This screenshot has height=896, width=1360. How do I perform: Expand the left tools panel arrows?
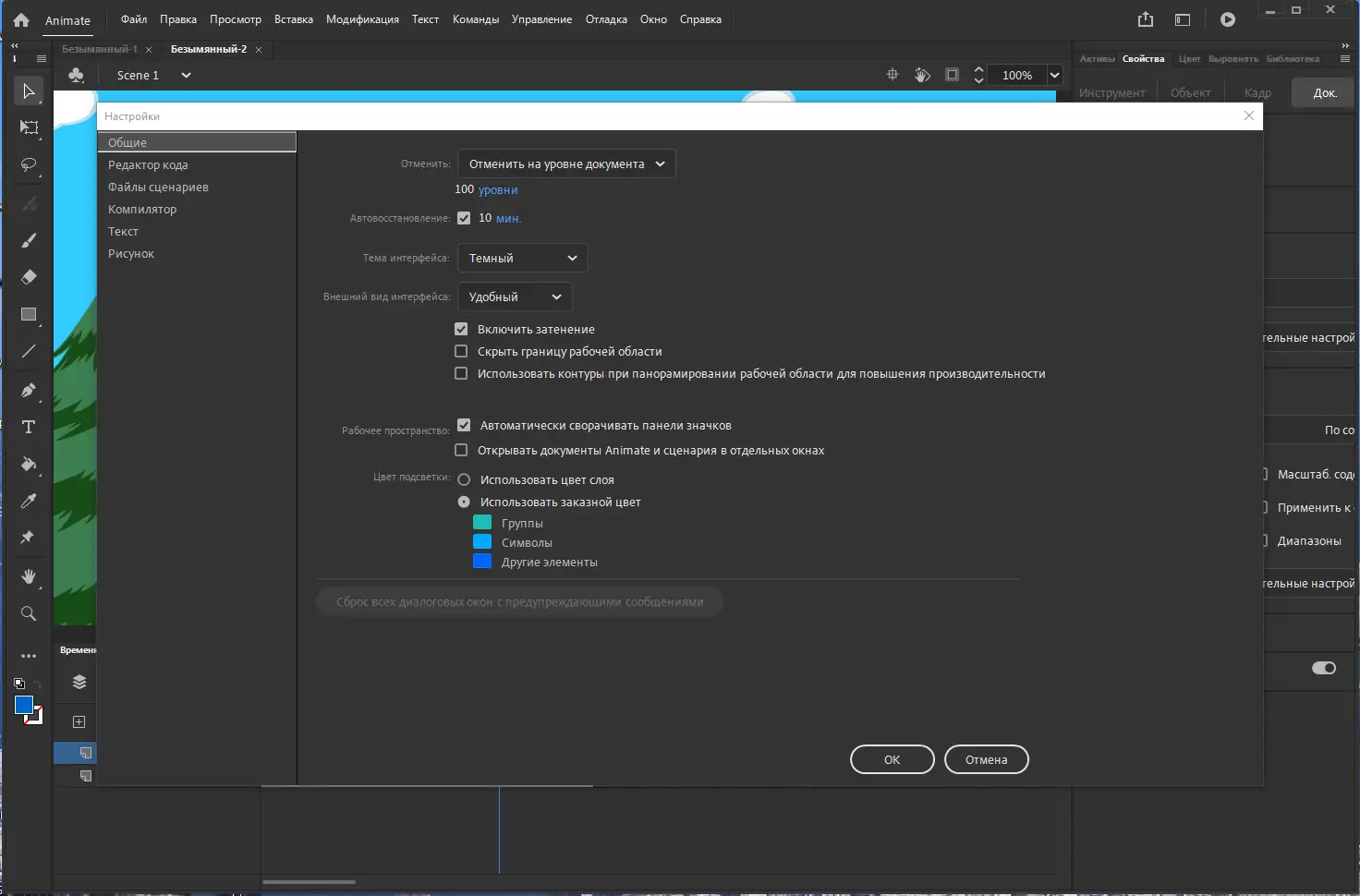[15, 45]
